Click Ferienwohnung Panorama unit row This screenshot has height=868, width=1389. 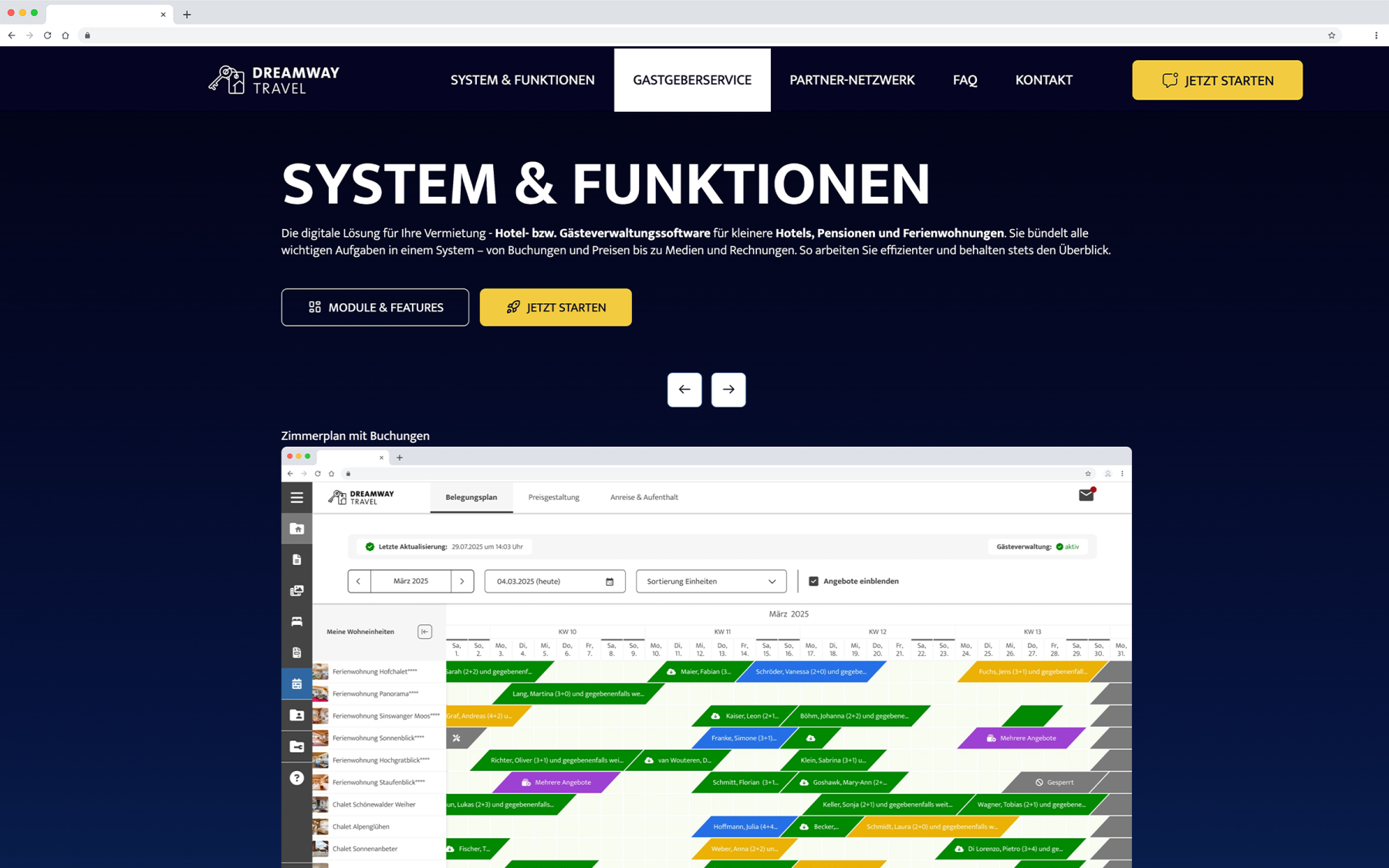379,694
